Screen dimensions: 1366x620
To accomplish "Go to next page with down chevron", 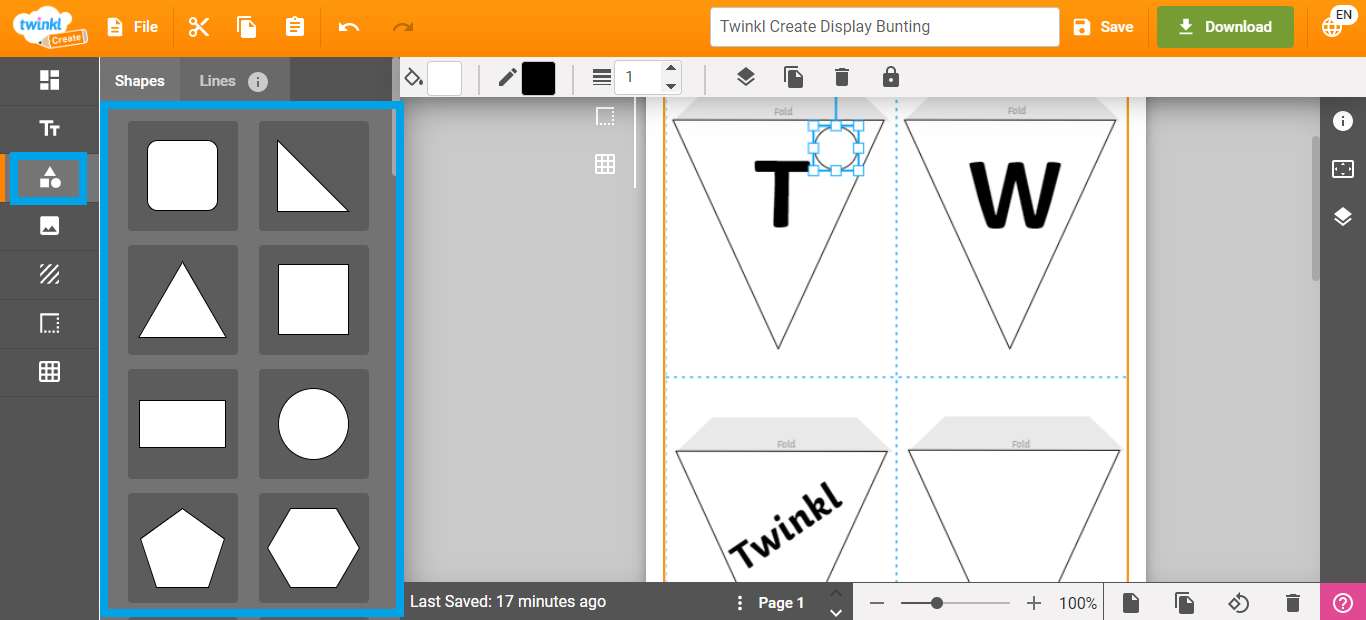I will [x=836, y=612].
